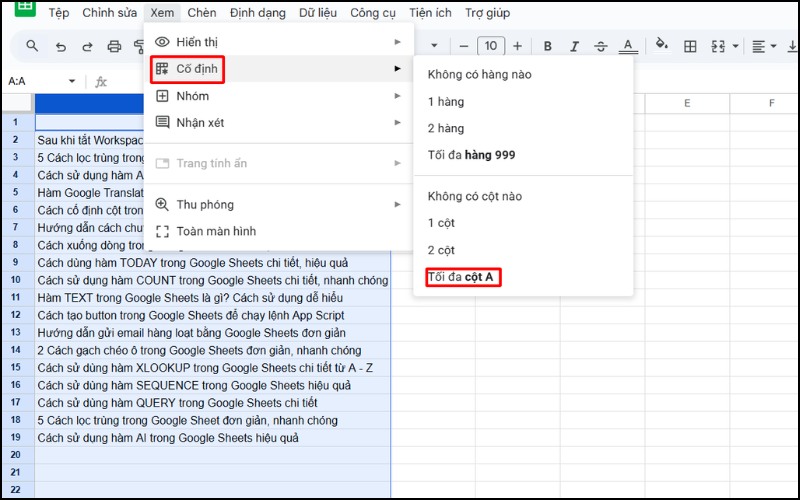Click the font size field showing 10
800x500 pixels.
tap(490, 46)
